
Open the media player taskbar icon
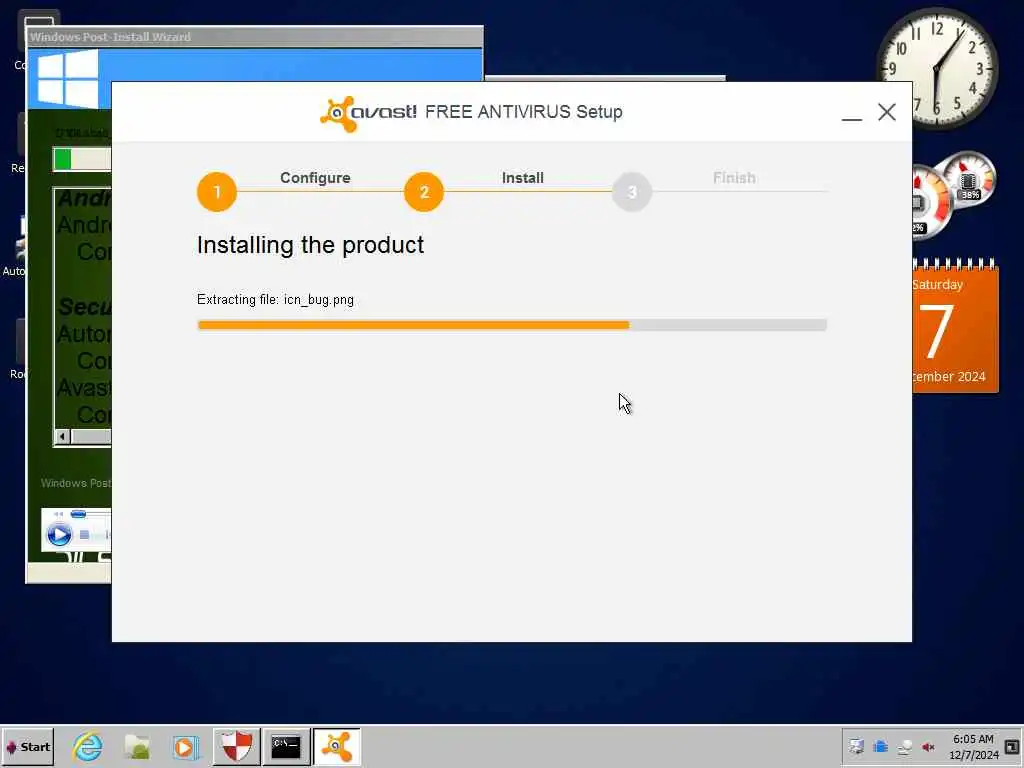pyautogui.click(x=186, y=747)
